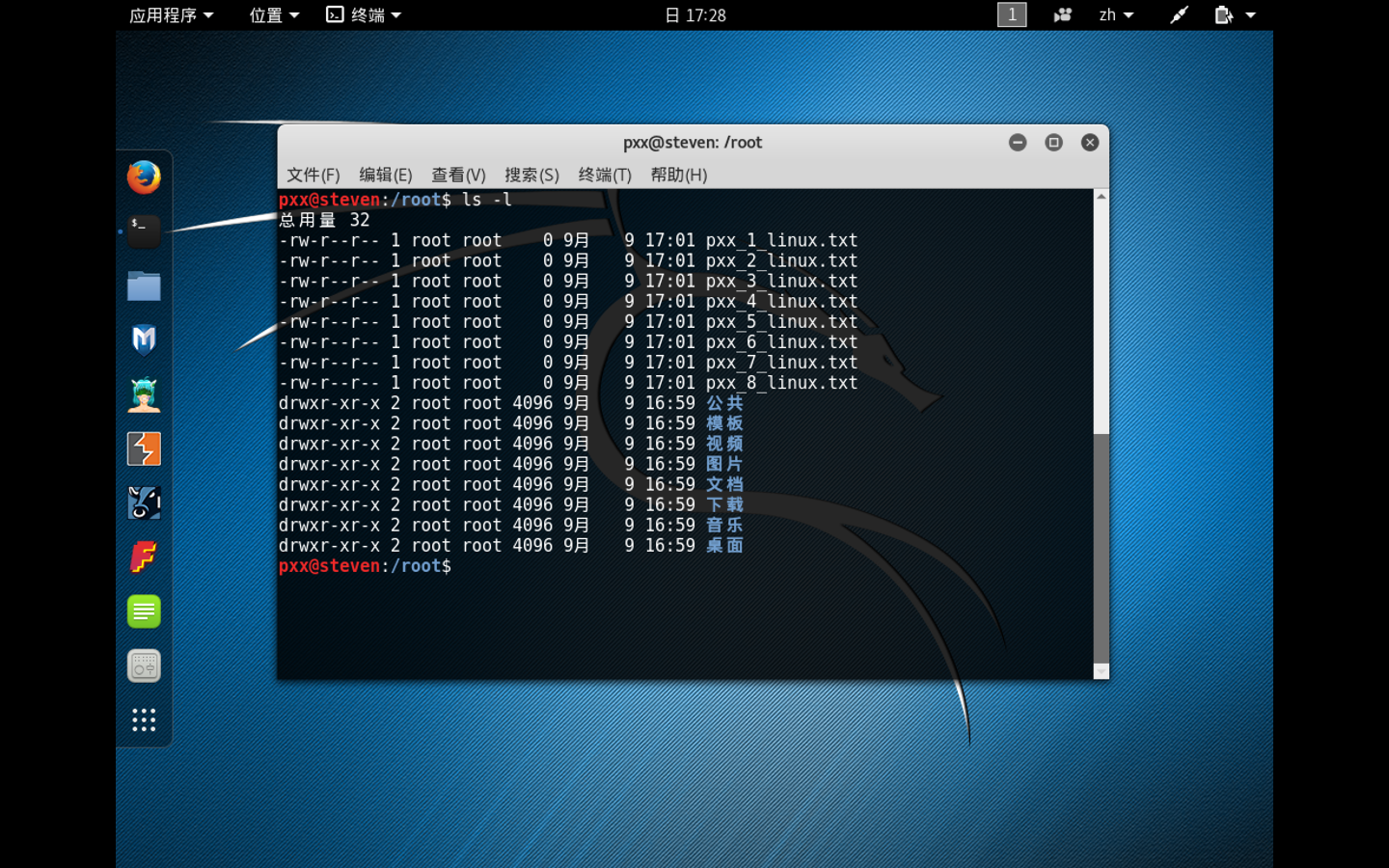Open the 帮助(H) help menu
This screenshot has width=1389, height=868.
click(678, 175)
